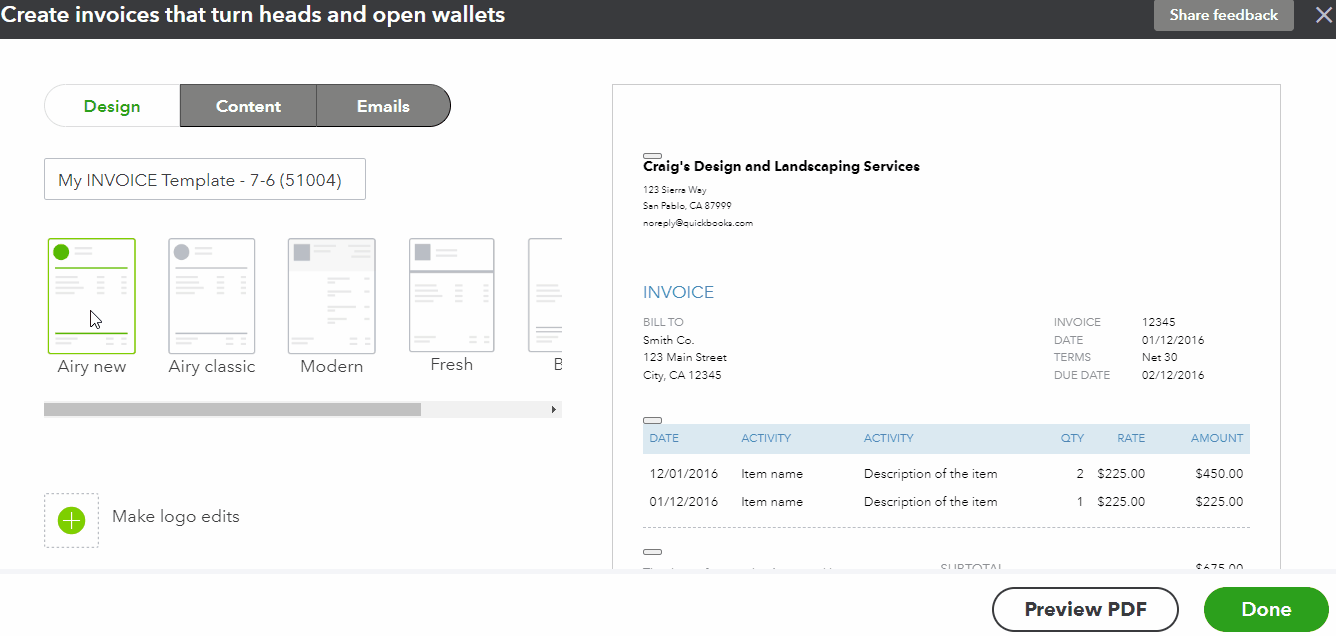The image size is (1336, 636).
Task: Click the template name input field
Action: 205,179
